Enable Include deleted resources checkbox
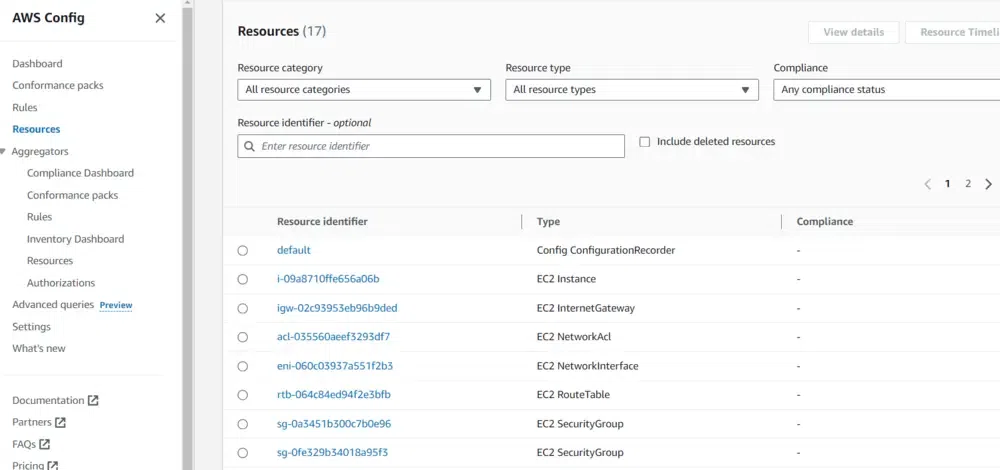Image resolution: width=1000 pixels, height=470 pixels. point(645,142)
